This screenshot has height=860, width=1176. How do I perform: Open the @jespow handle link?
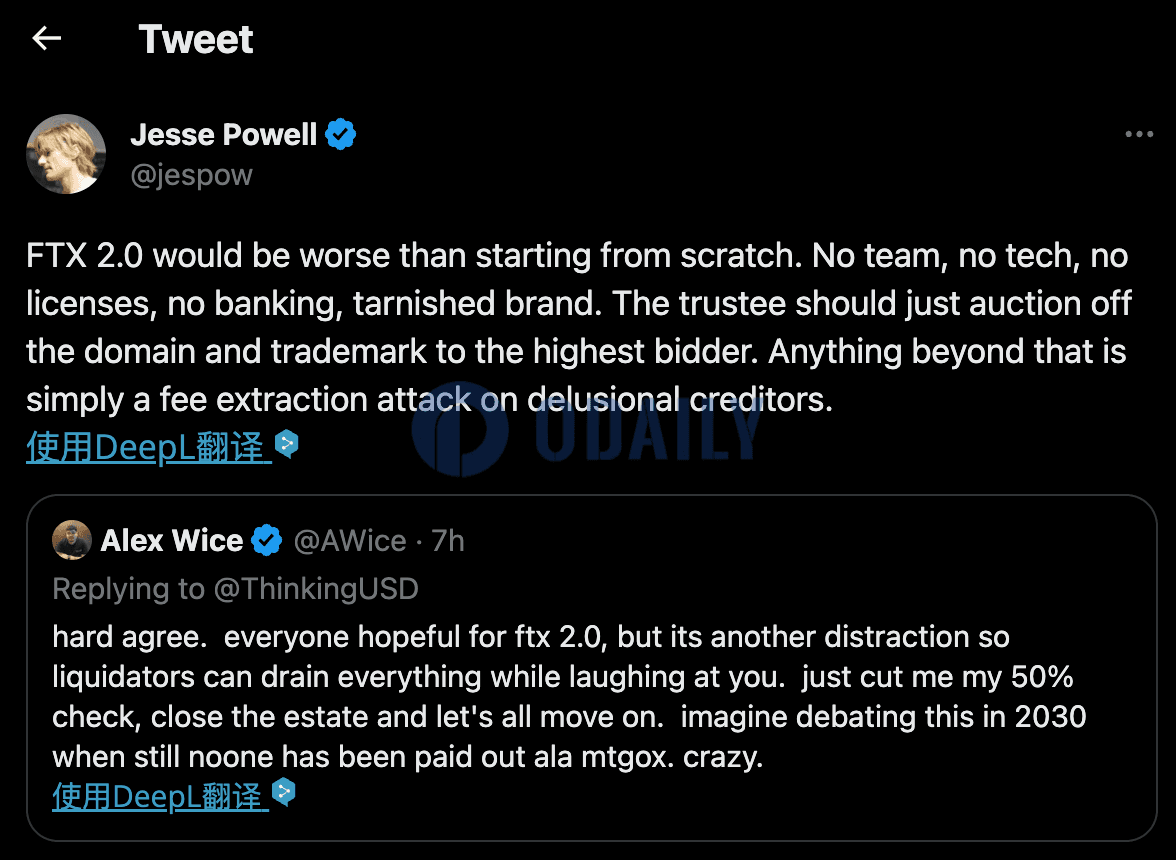point(191,175)
